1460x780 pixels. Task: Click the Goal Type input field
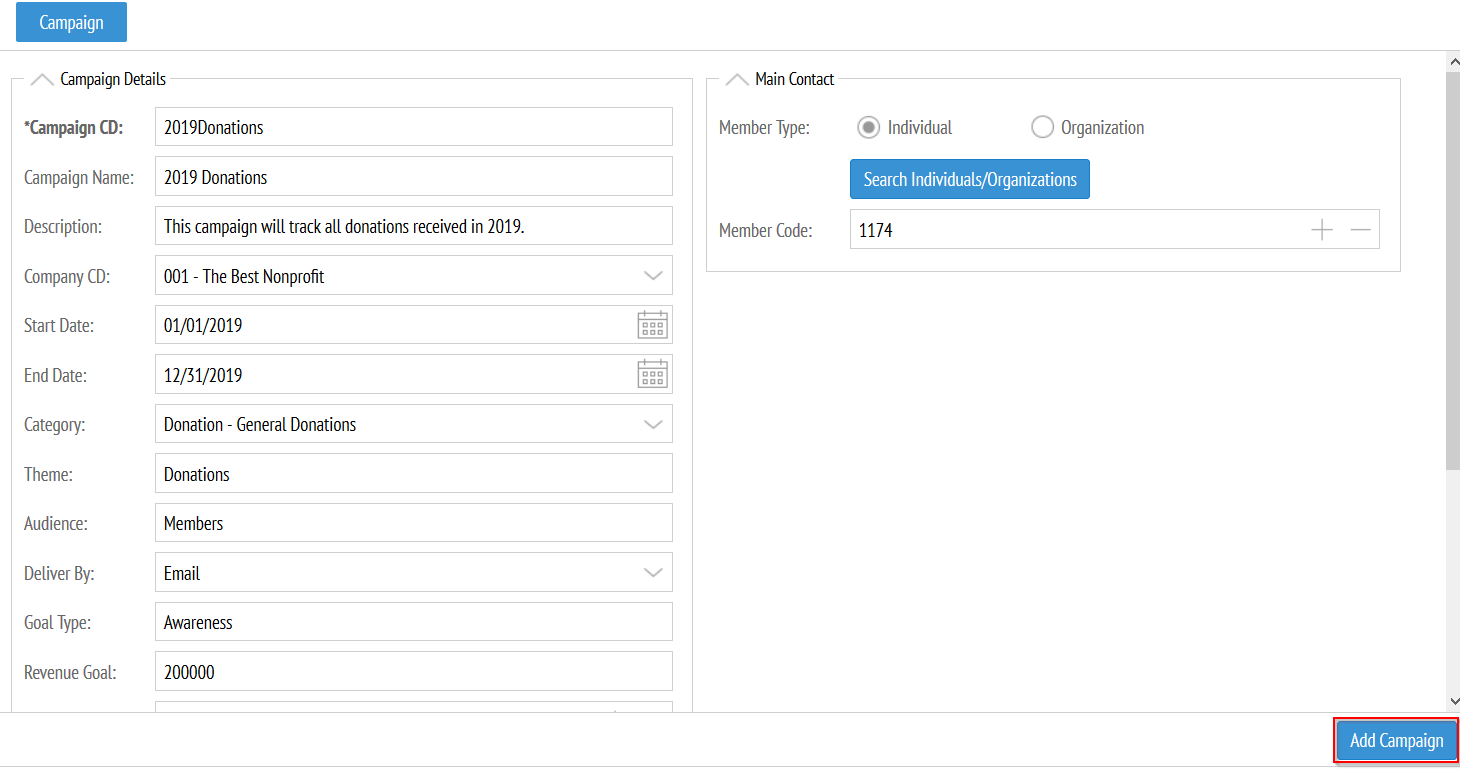pos(414,622)
